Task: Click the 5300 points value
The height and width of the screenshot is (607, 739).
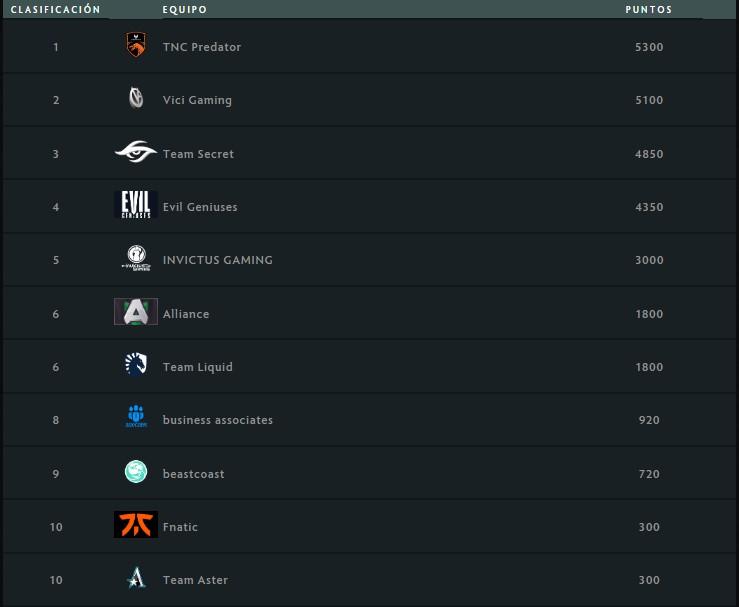Action: [649, 47]
